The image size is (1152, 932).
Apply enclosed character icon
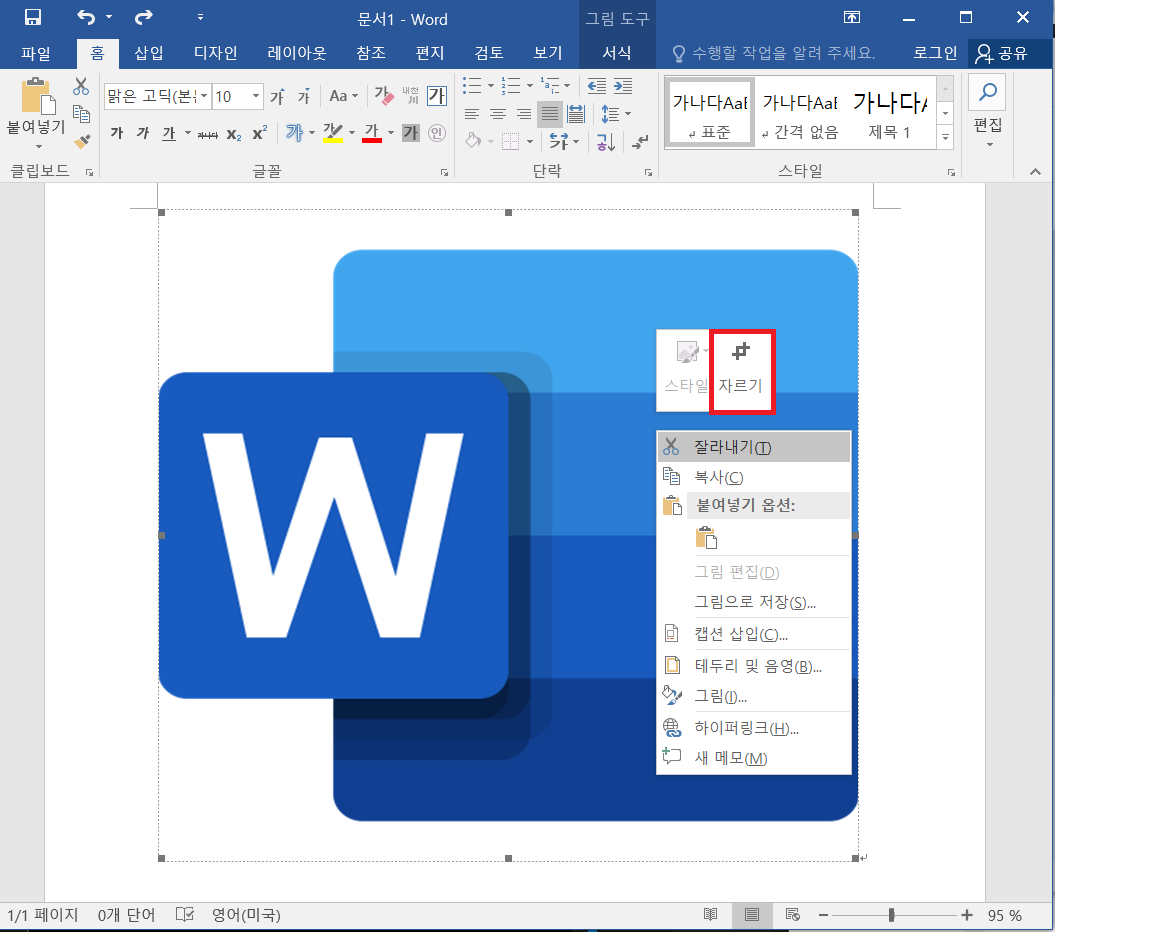pyautogui.click(x=437, y=133)
